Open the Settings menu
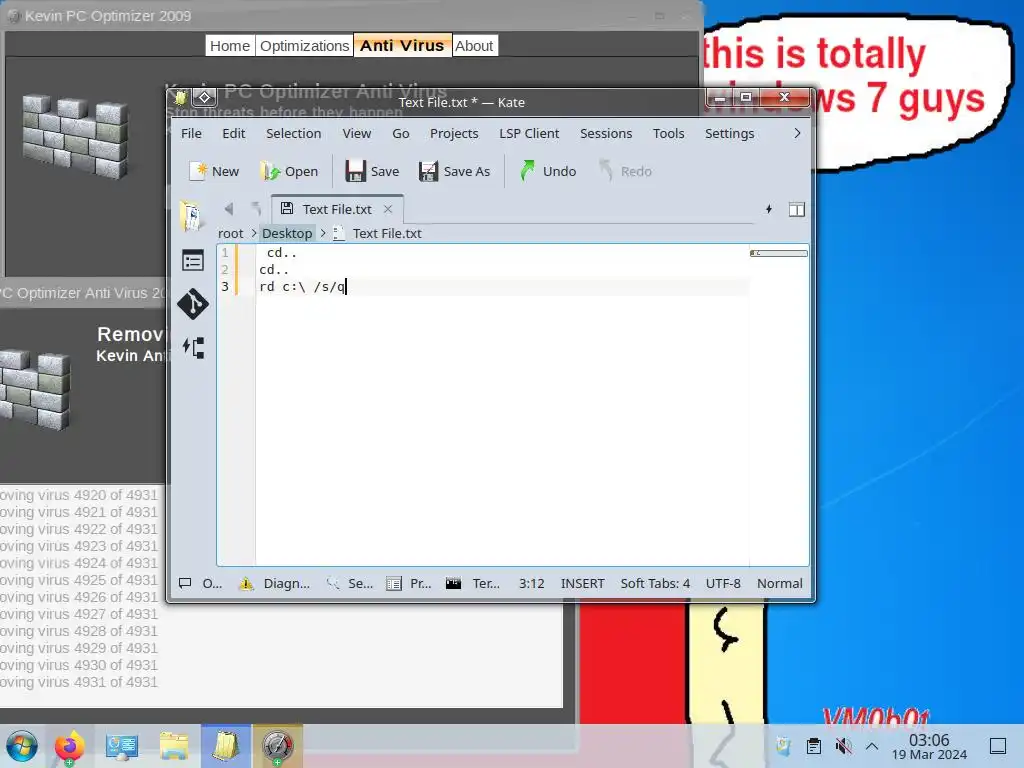 coord(729,133)
